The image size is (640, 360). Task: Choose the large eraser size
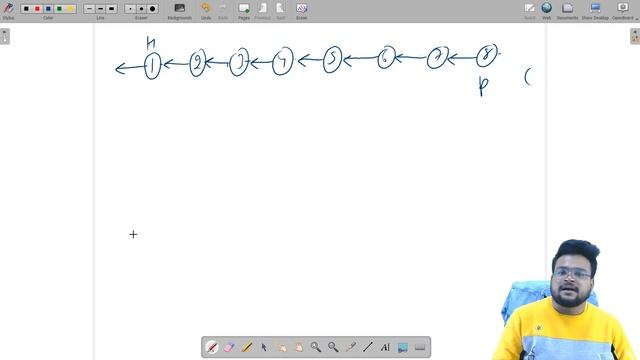pyautogui.click(x=152, y=9)
